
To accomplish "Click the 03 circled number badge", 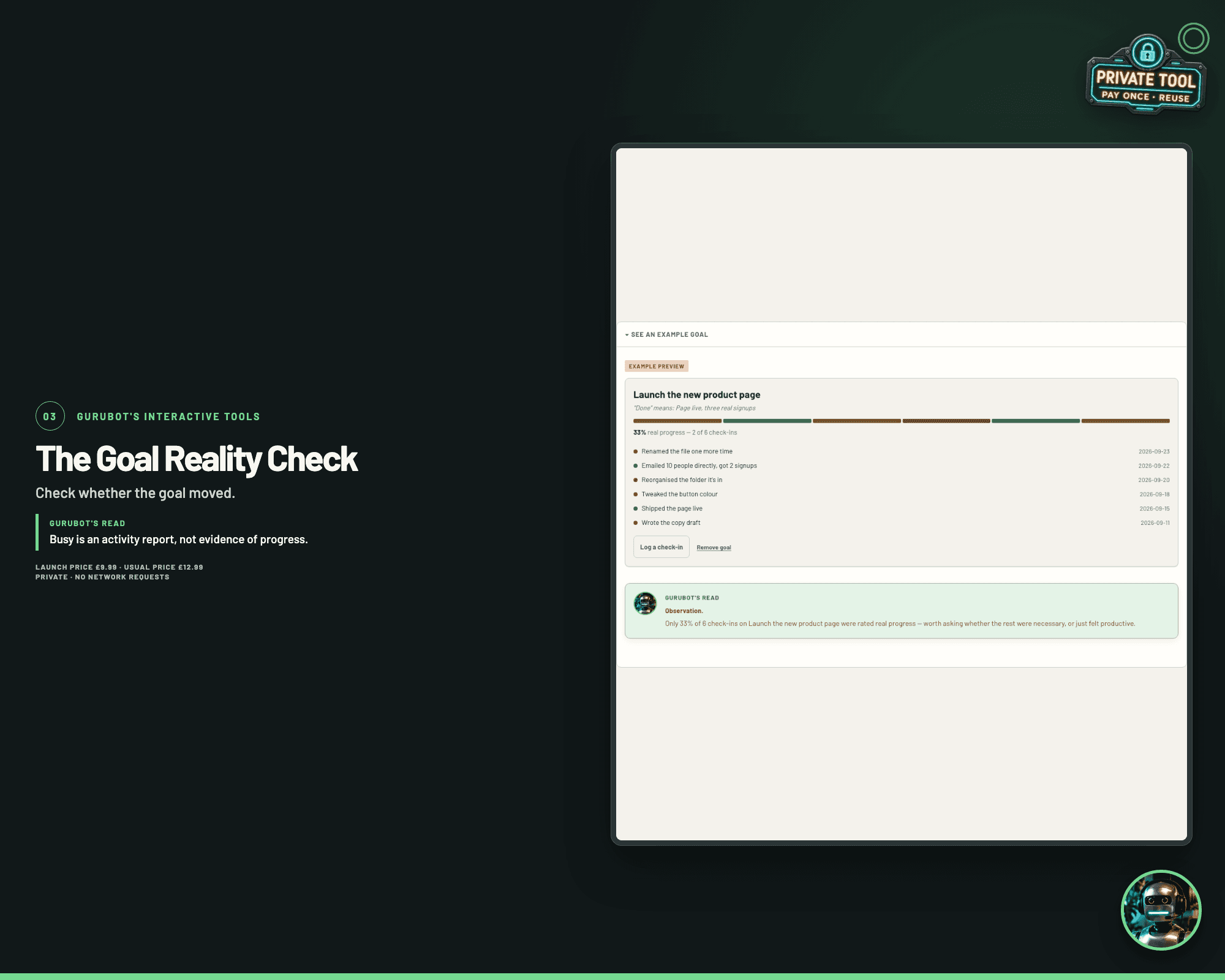I will (x=50, y=417).
